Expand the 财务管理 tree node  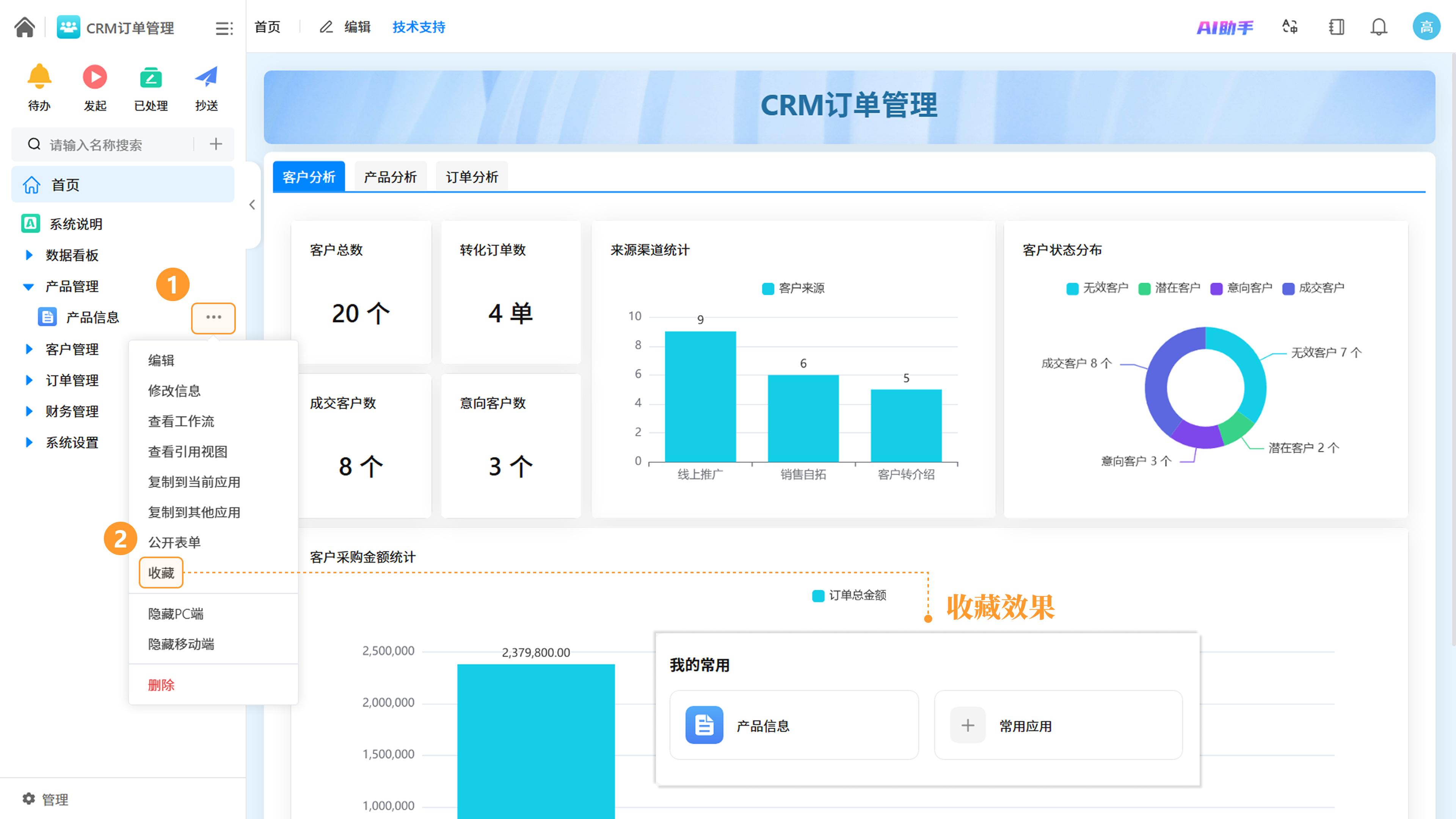click(x=29, y=411)
